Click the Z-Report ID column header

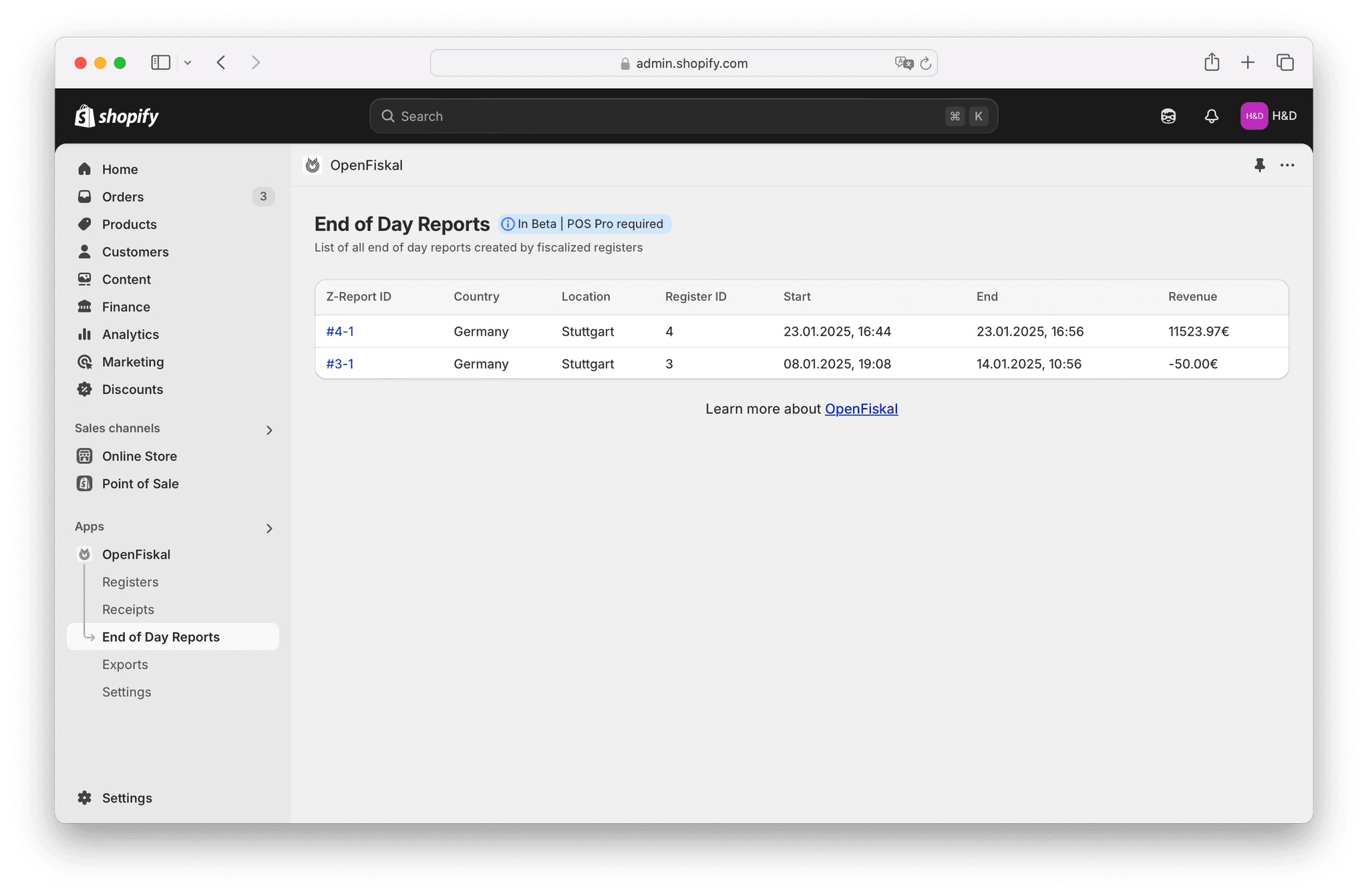[359, 296]
